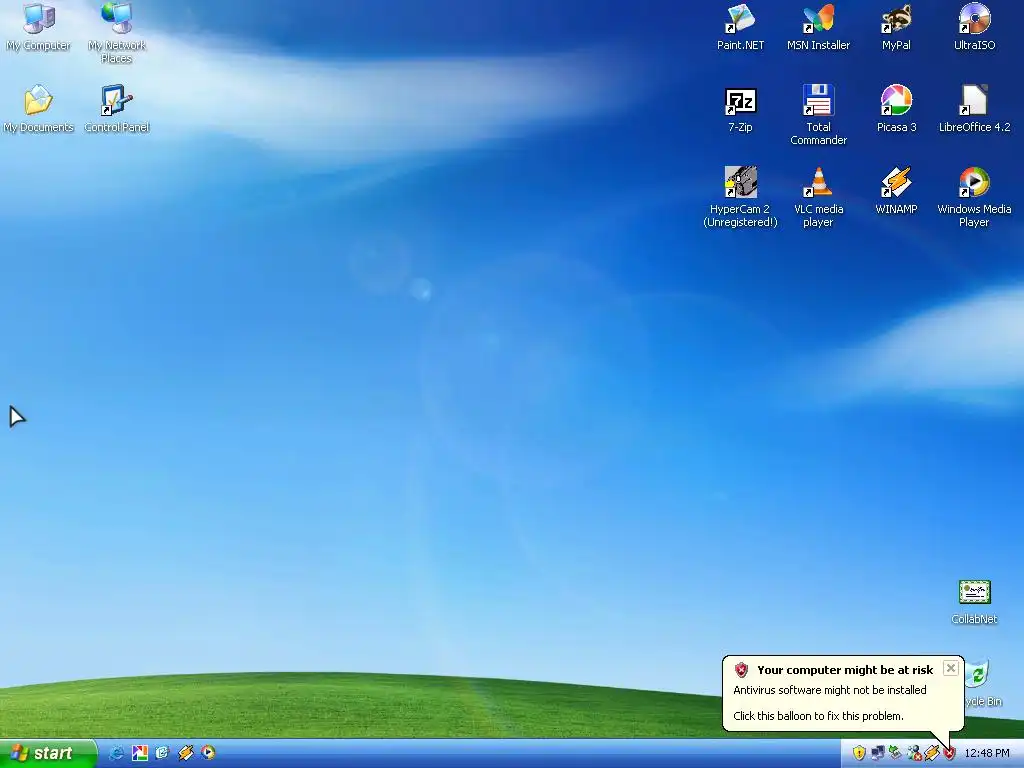This screenshot has width=1024, height=768.
Task: Click the Winamp agent tray icon
Action: (x=931, y=754)
